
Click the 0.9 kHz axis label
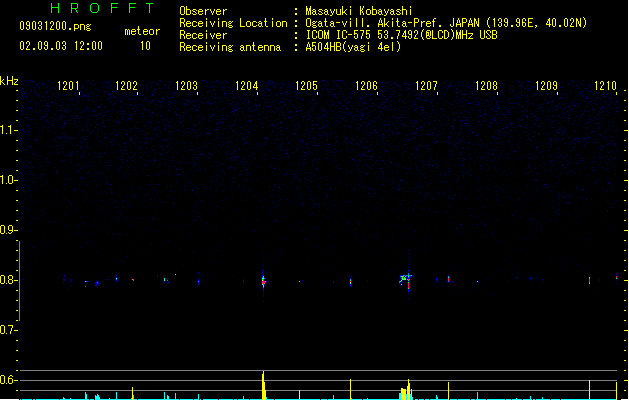tap(8, 230)
